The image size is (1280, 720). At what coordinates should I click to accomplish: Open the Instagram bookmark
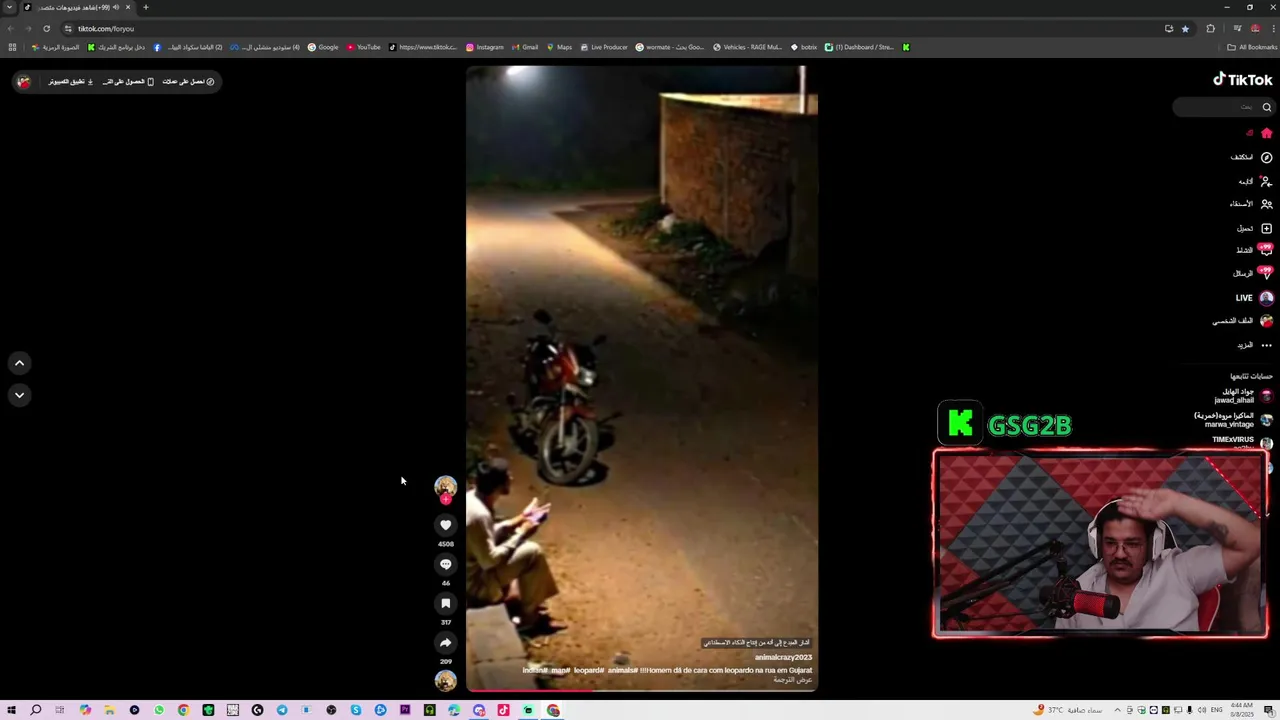click(x=485, y=47)
